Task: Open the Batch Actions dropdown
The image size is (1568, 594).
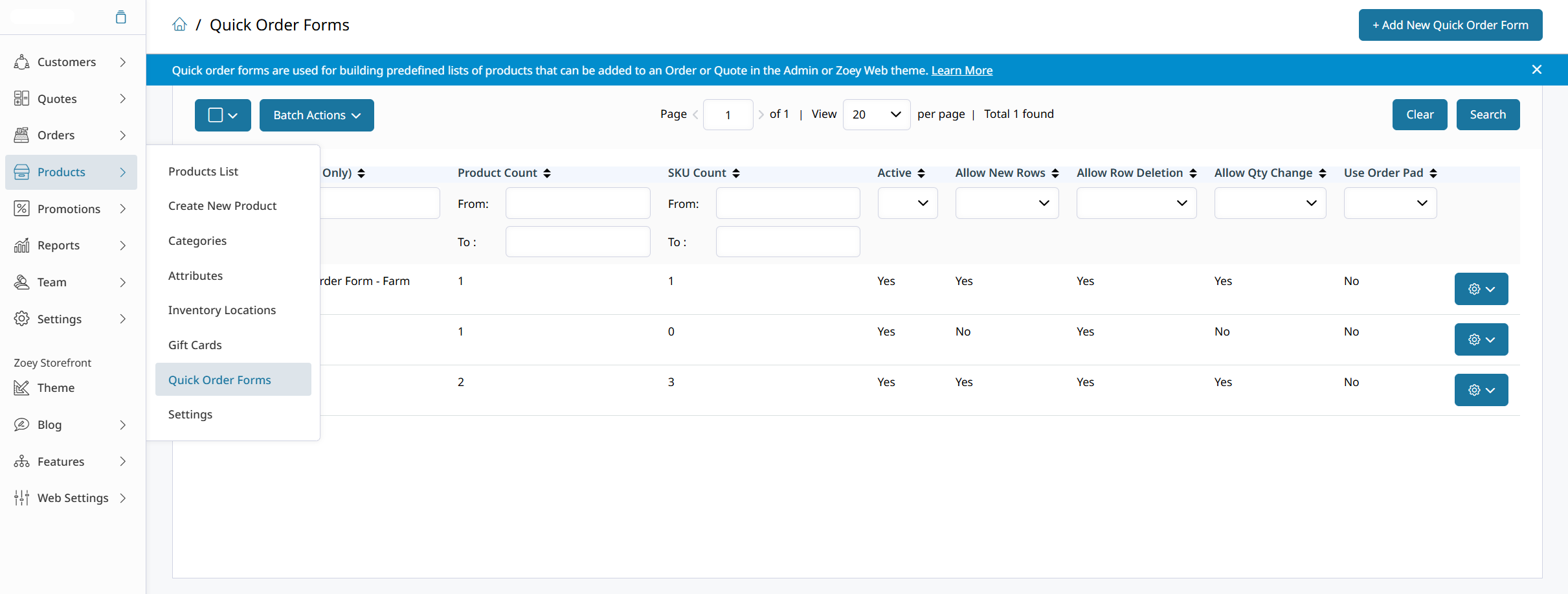Action: [317, 115]
